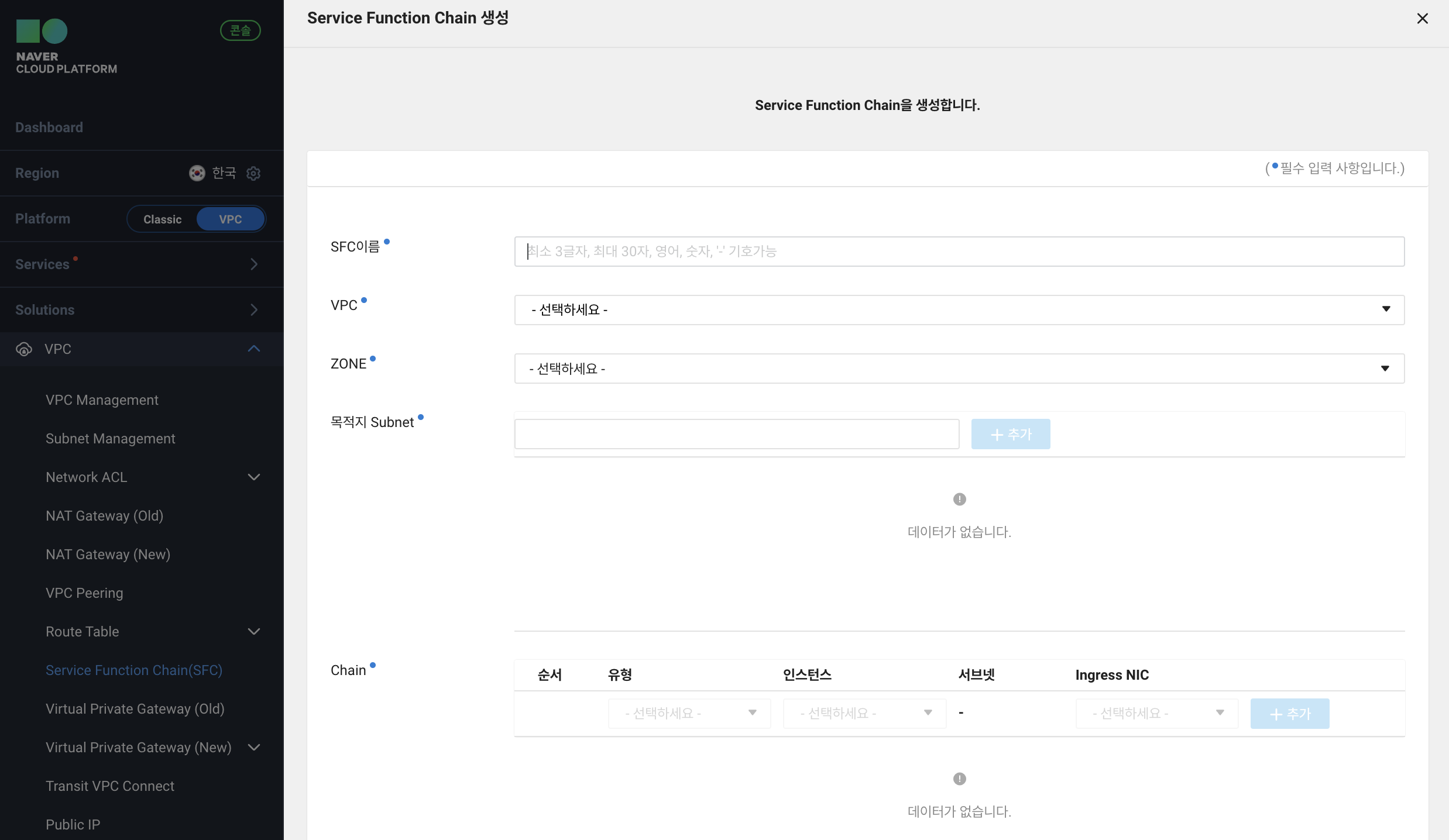This screenshot has height=840, width=1449.
Task: Click 추가 button next to 목적지 Subnet
Action: click(x=1010, y=435)
